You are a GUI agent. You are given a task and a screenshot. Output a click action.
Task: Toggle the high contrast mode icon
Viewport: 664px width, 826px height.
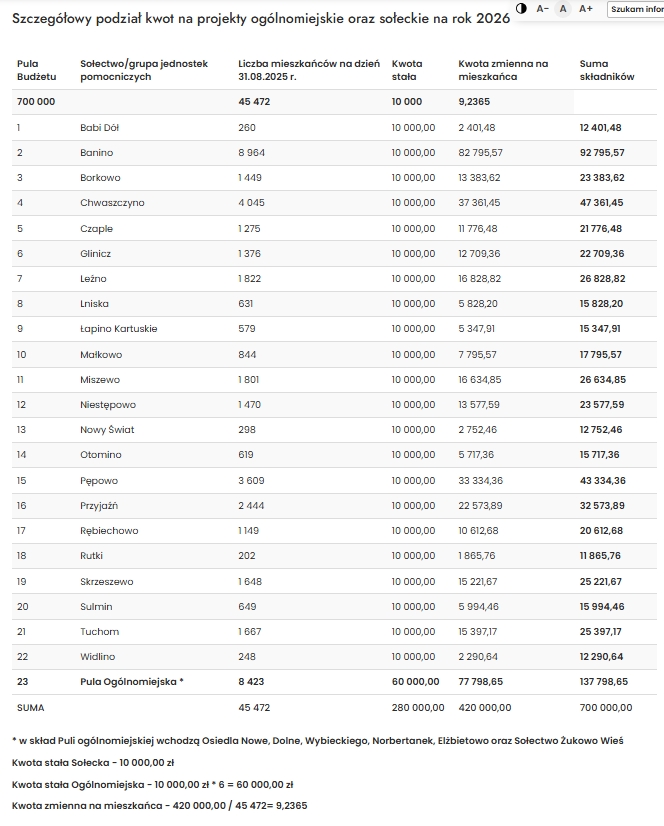pos(521,8)
